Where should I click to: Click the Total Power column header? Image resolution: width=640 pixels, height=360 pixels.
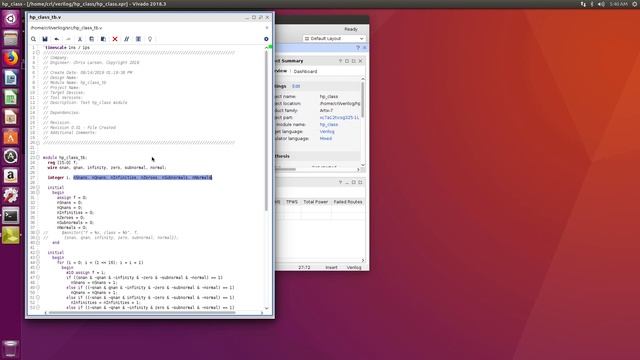point(316,202)
